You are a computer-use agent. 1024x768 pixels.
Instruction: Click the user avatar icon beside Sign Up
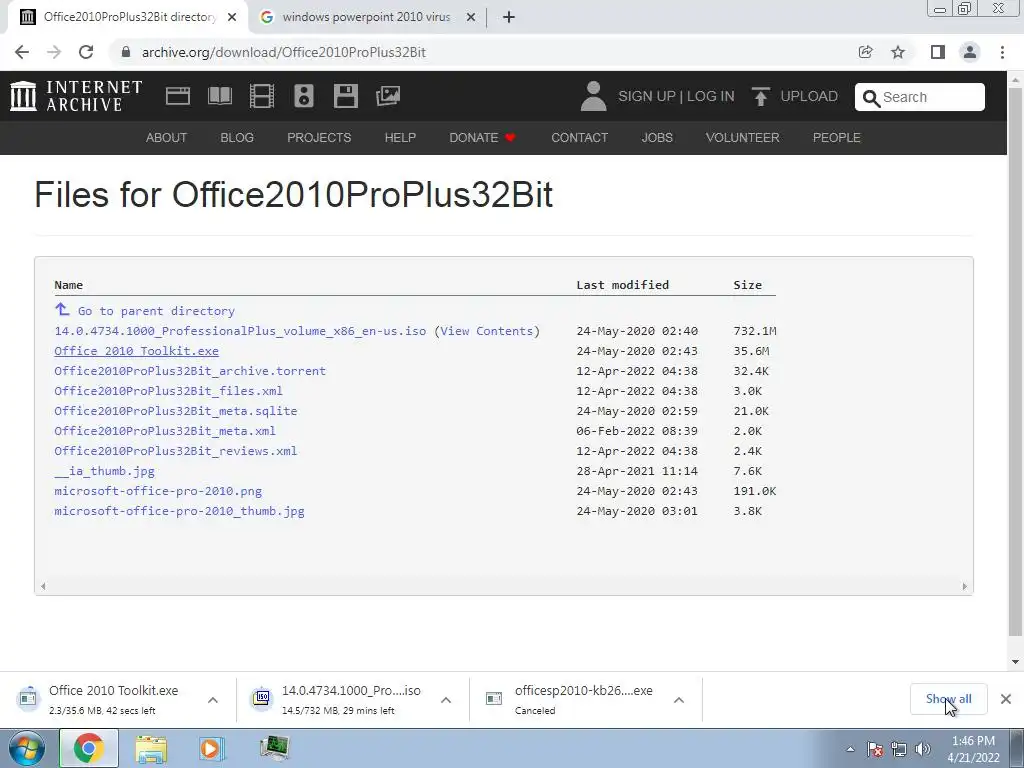pos(593,96)
